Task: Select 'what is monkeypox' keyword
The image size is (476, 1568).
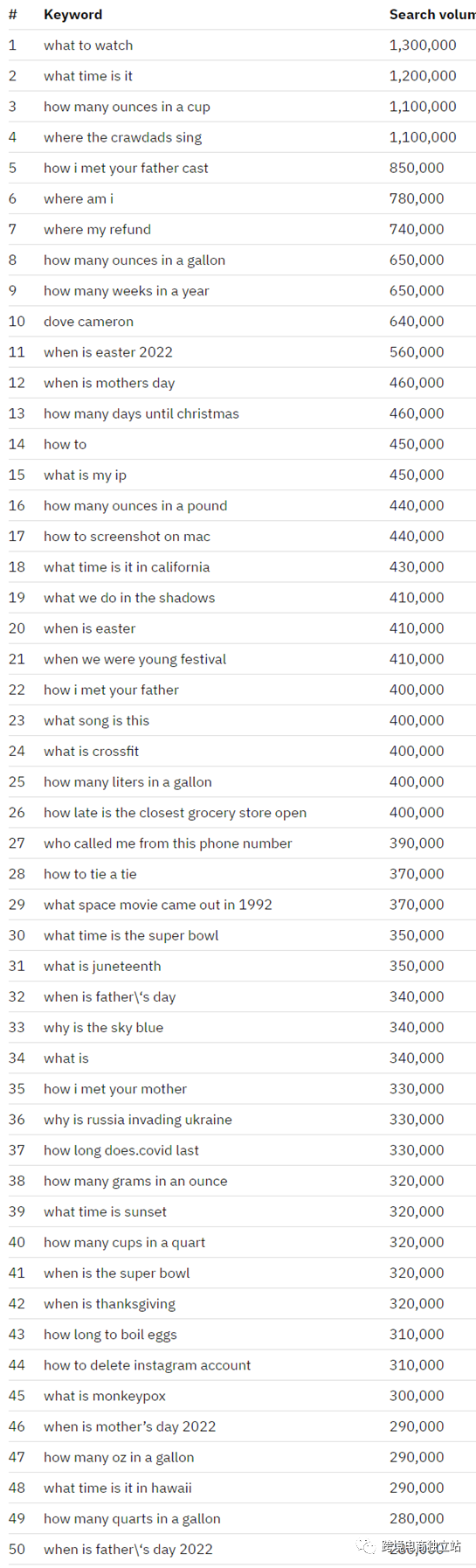Action: tap(105, 1396)
